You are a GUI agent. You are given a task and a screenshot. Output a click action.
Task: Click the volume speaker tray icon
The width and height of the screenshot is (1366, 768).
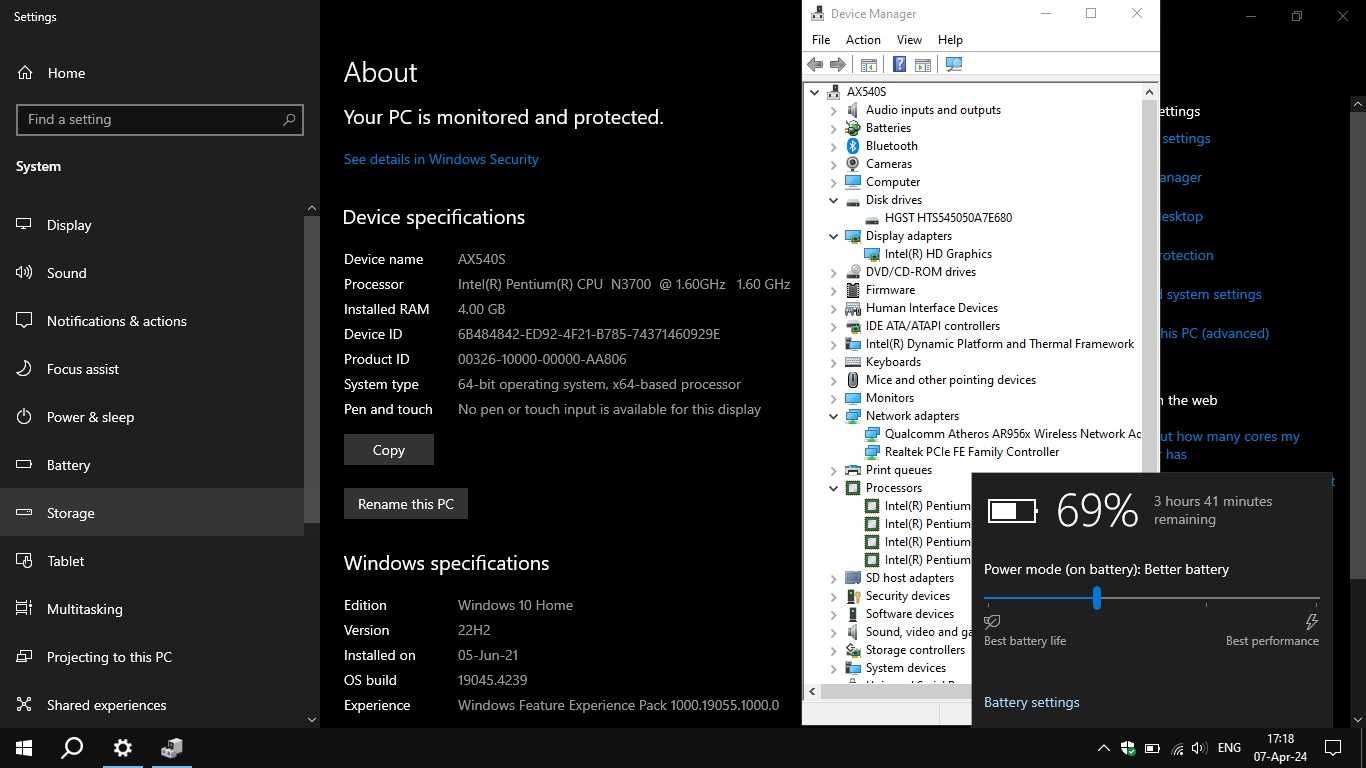pos(1200,748)
